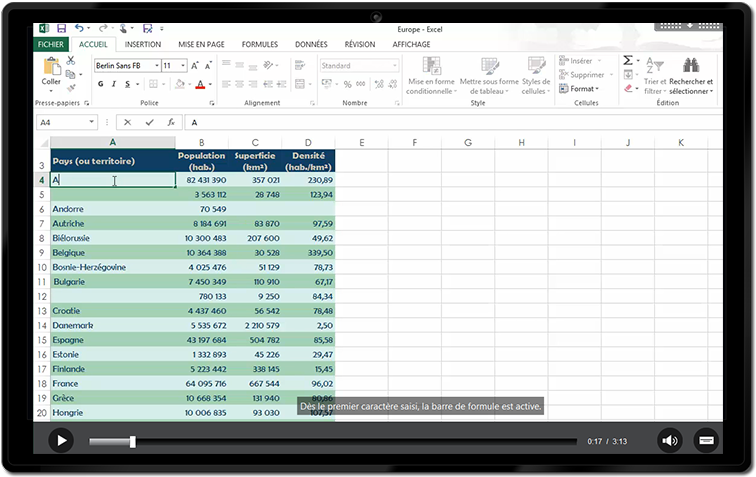Switch to the INSERTION ribbon tab

(143, 44)
